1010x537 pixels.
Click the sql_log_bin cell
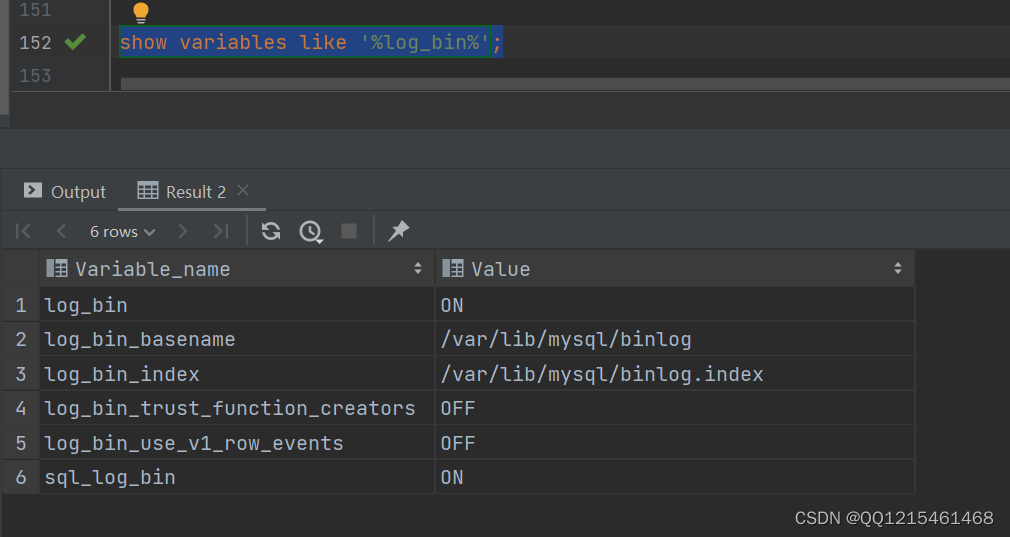point(237,477)
